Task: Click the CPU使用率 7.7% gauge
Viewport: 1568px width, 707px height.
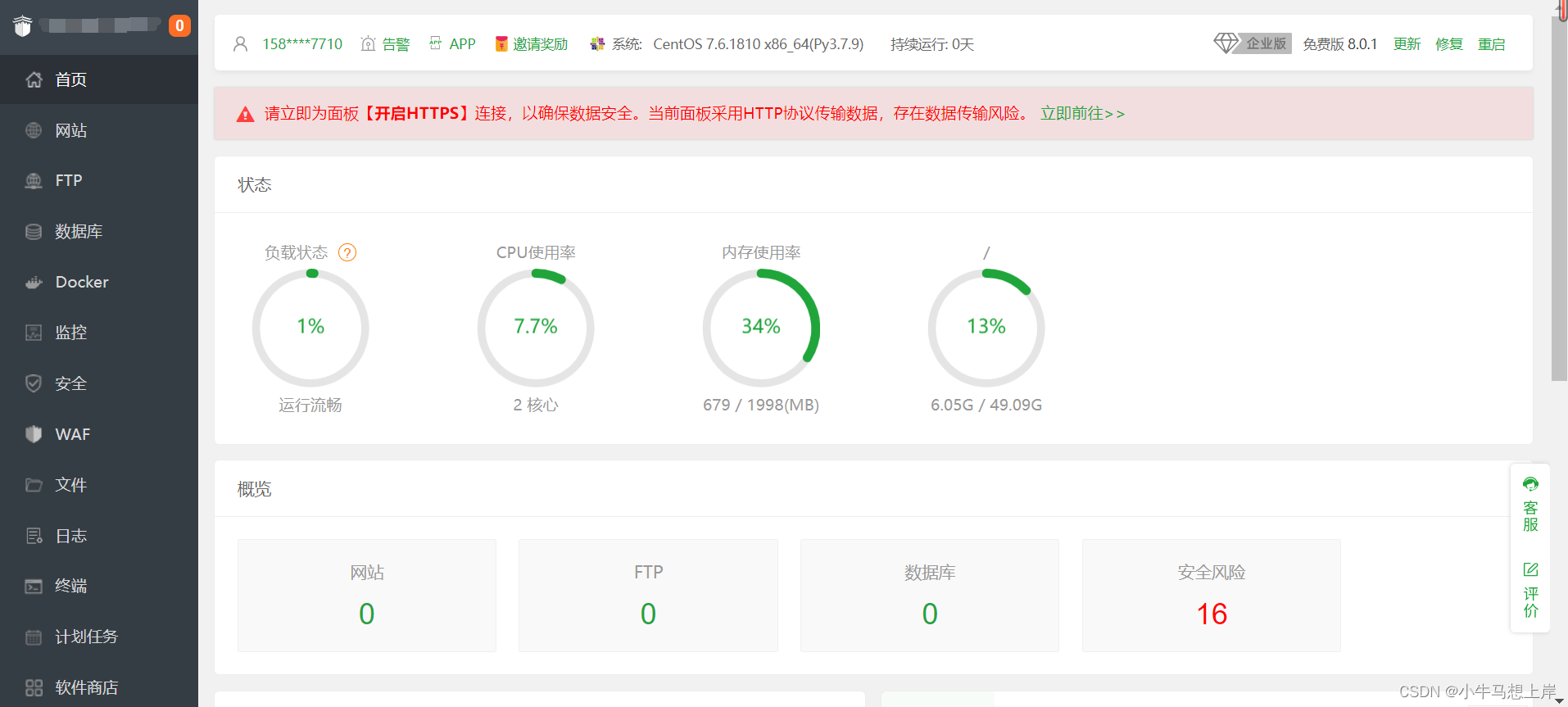Action: 536,328
